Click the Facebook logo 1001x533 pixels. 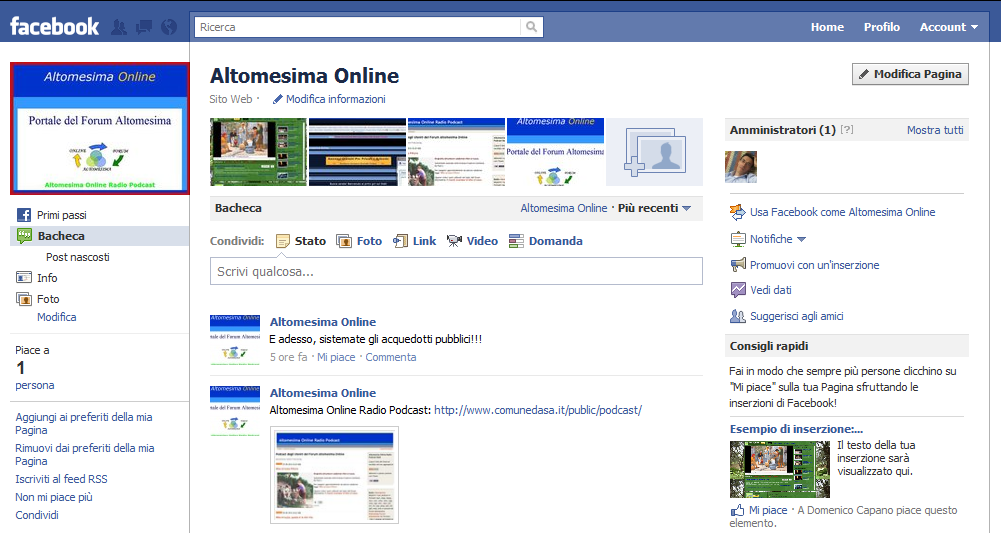pyautogui.click(x=54, y=27)
